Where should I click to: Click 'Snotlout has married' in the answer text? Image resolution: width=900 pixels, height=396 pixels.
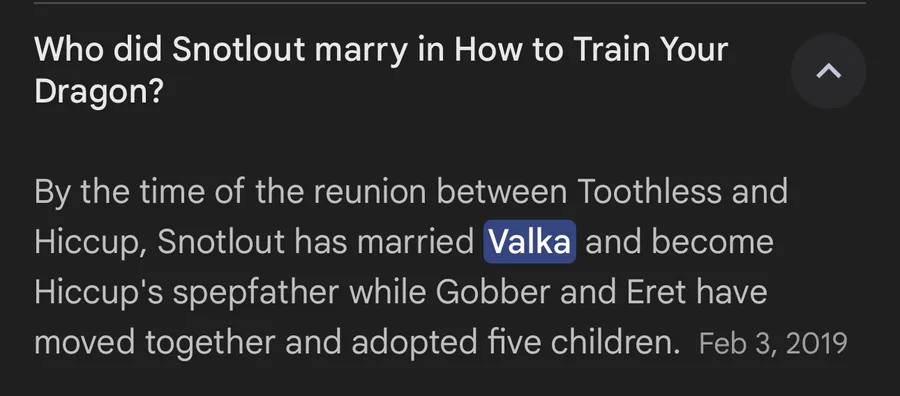[x=315, y=242]
